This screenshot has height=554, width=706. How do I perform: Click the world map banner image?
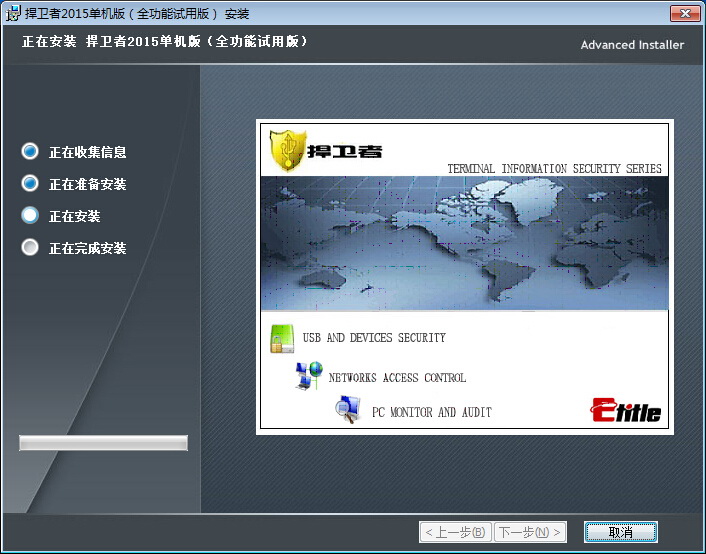[465, 243]
